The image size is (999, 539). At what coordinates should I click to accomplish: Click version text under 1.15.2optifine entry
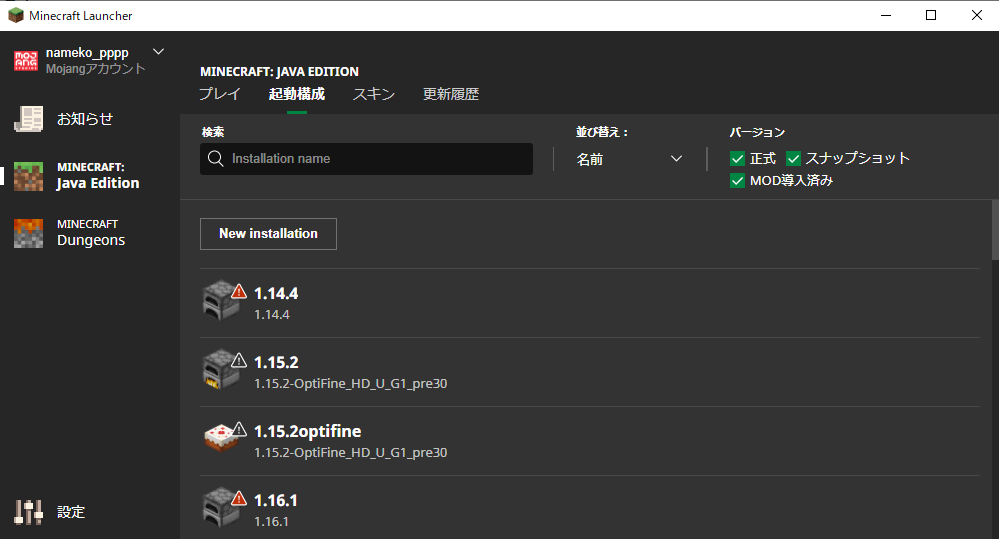pos(350,452)
